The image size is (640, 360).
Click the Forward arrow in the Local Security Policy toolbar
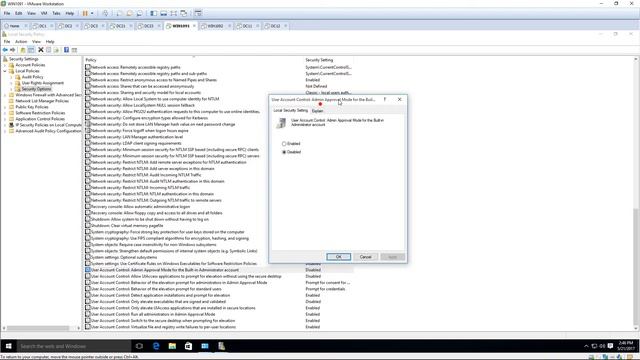click(x=13, y=50)
